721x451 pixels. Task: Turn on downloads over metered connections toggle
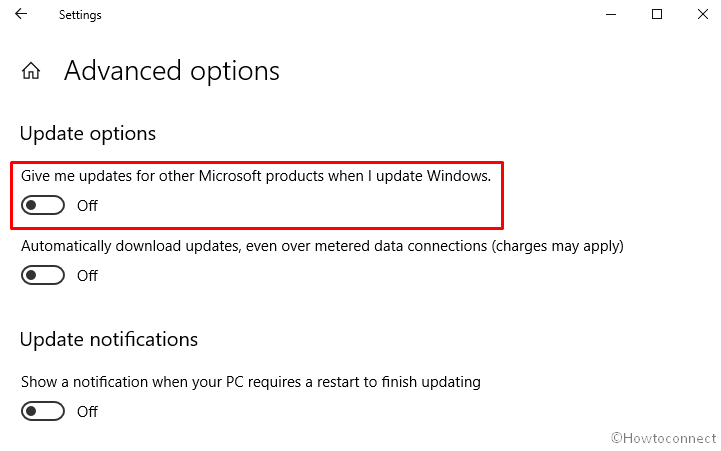[x=43, y=275]
